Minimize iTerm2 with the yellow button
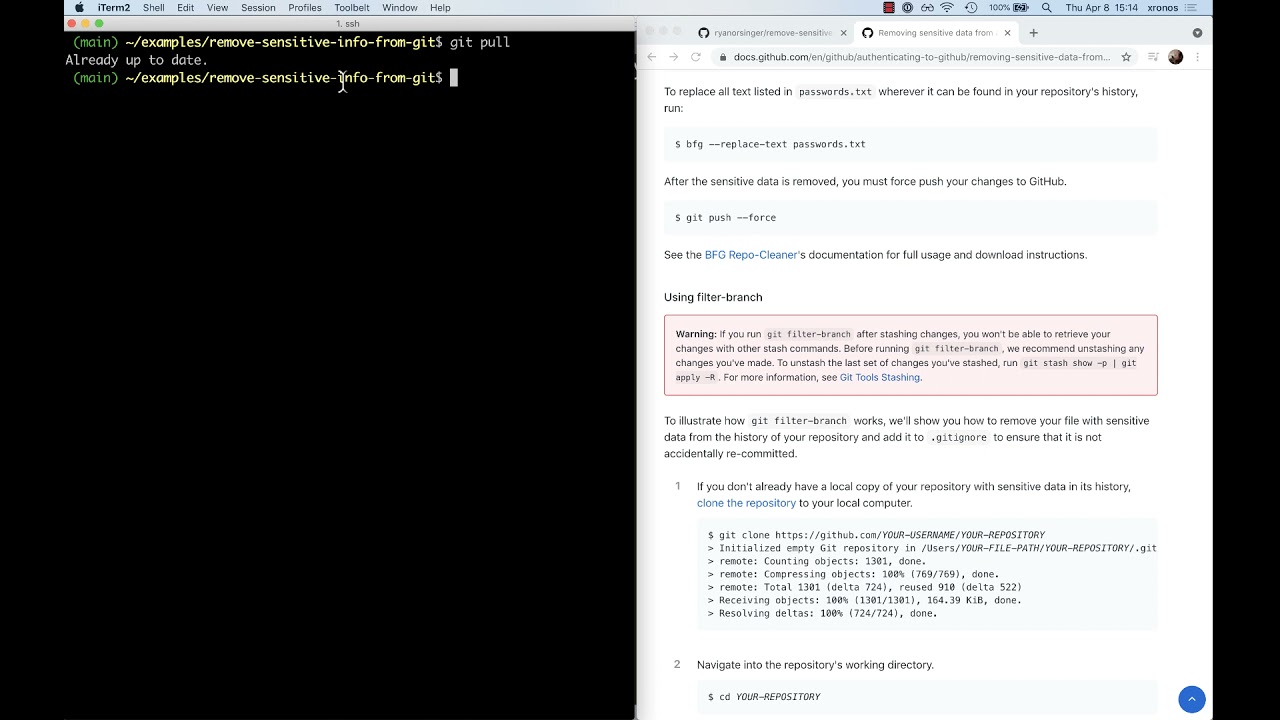 tap(85, 23)
